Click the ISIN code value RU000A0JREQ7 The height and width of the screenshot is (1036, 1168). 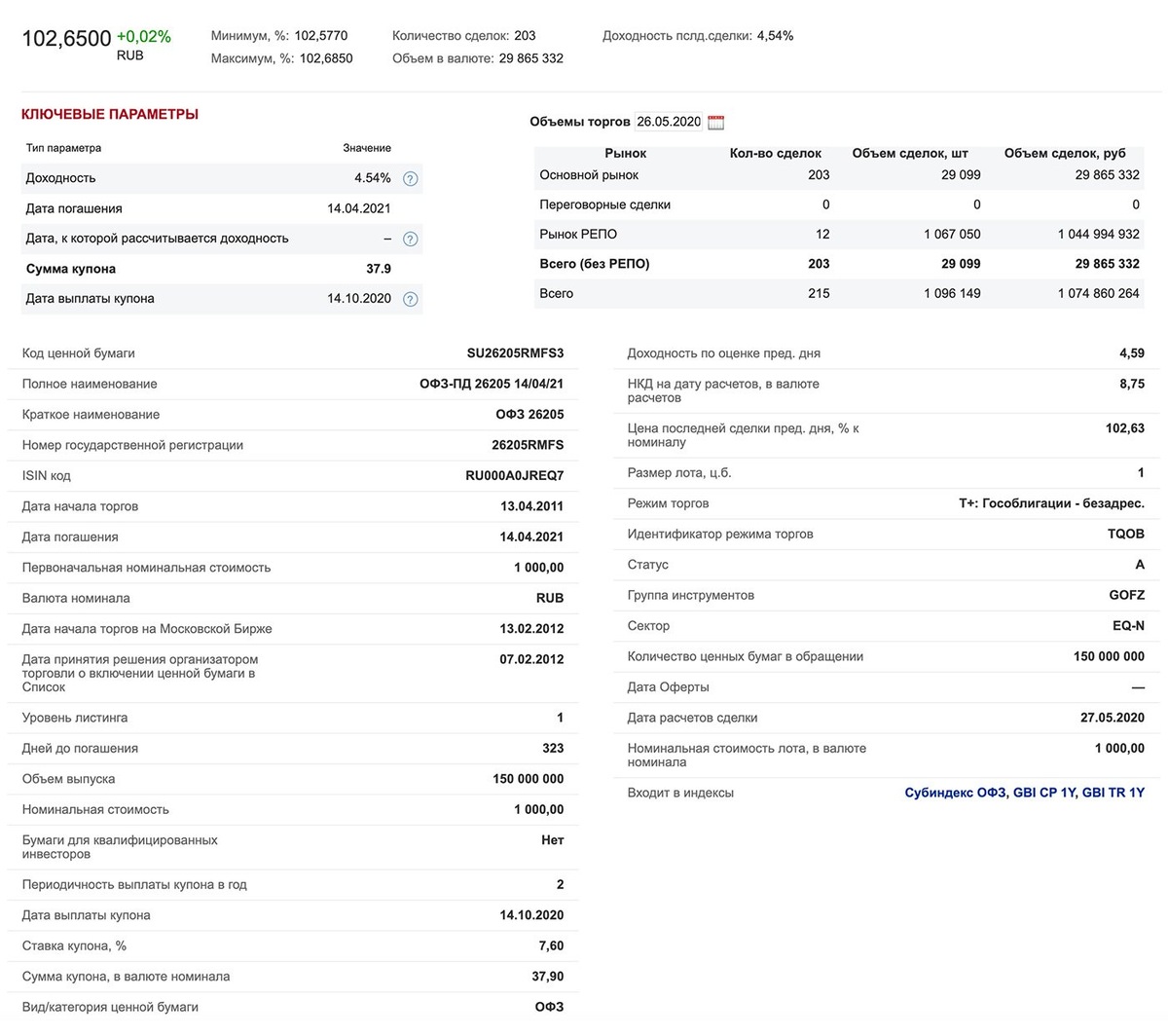(x=514, y=476)
